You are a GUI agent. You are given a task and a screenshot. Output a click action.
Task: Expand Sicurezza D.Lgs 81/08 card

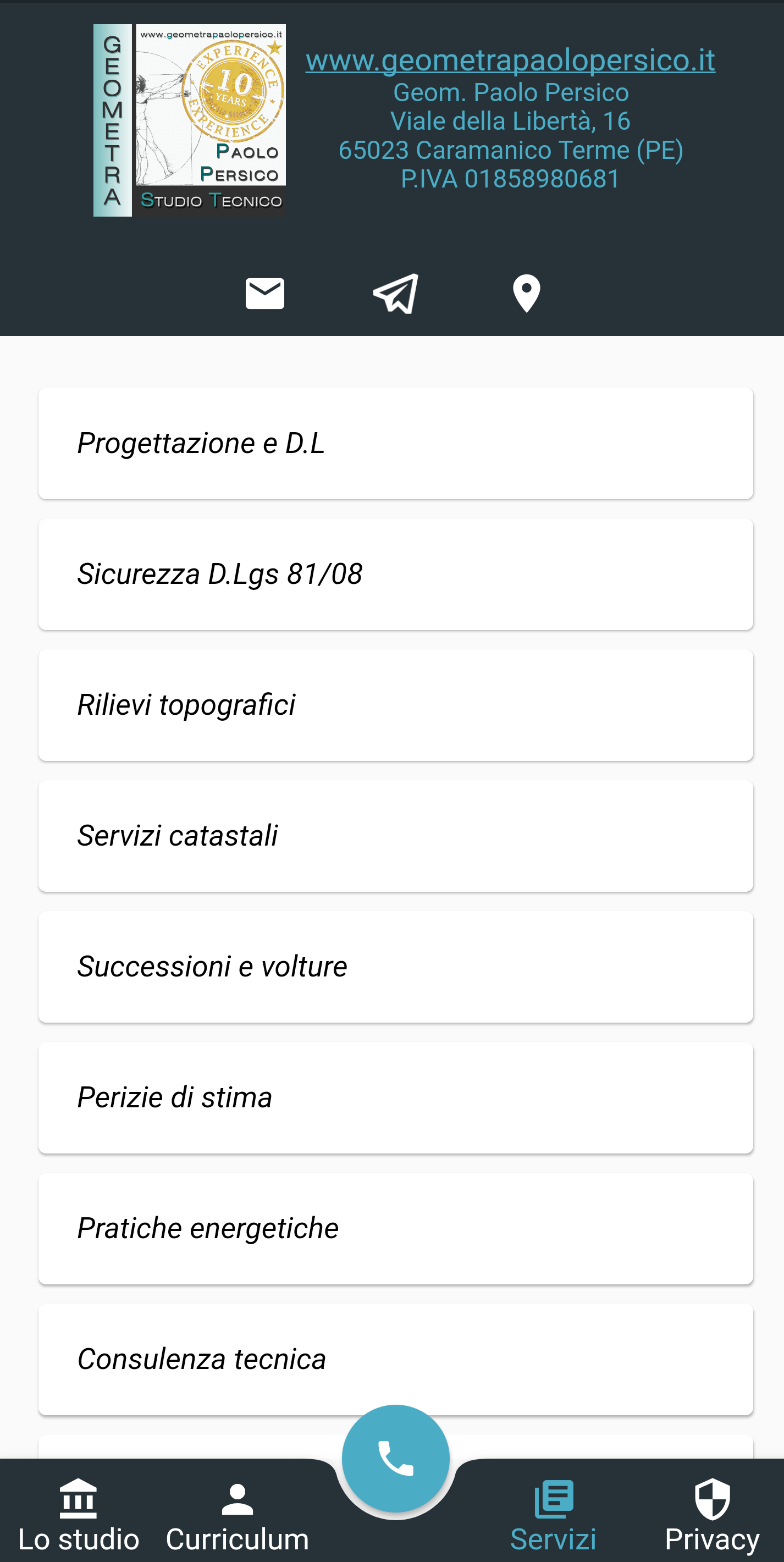tap(395, 574)
